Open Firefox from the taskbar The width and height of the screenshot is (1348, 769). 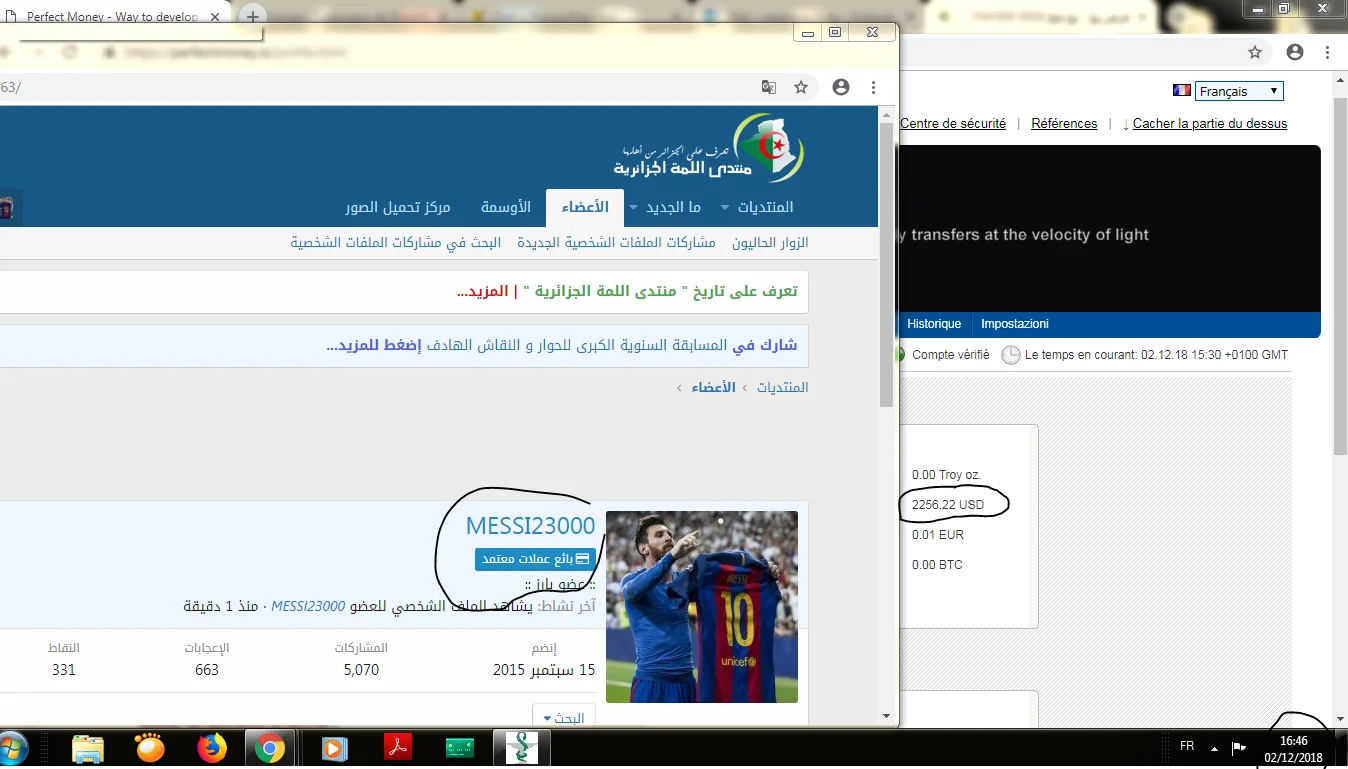(212, 748)
